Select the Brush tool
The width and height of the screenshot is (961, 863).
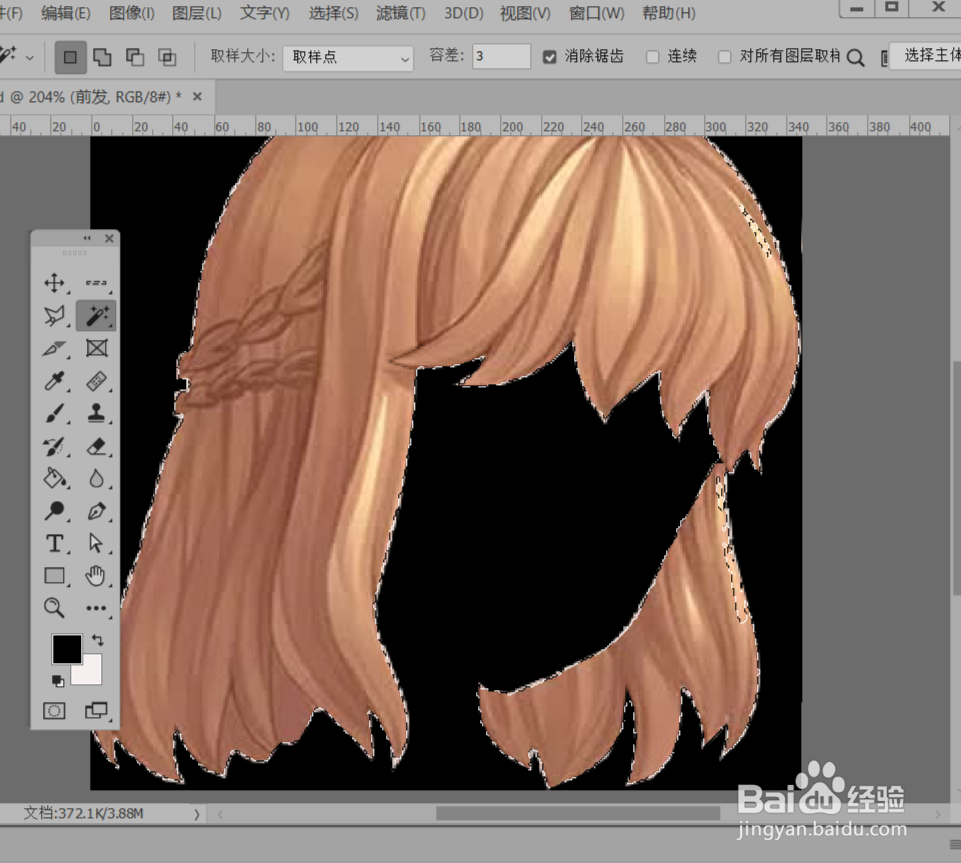click(x=55, y=413)
